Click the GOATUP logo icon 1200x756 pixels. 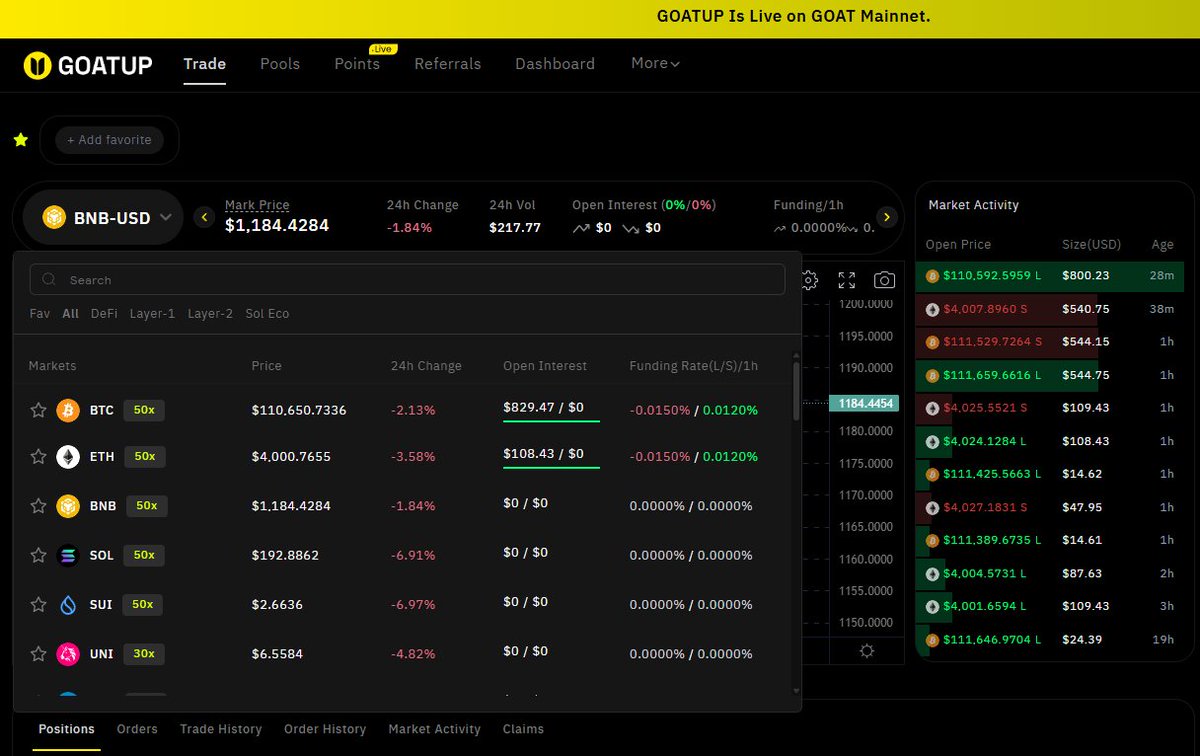click(x=37, y=65)
